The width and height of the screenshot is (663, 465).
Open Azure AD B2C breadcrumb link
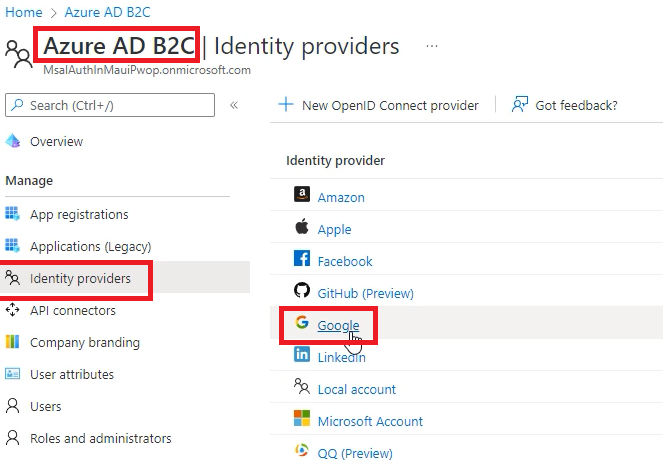pyautogui.click(x=107, y=12)
